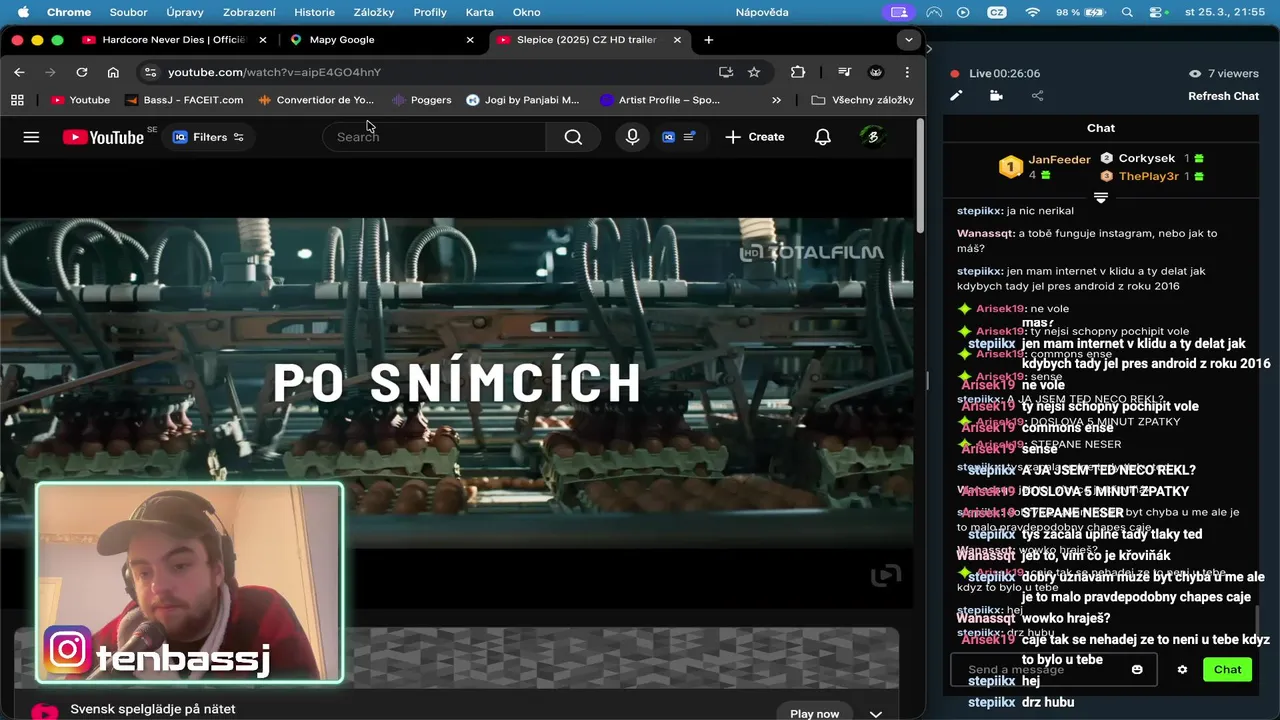Open the Chrome three-dot menu
This screenshot has height=720, width=1280.
click(x=907, y=72)
